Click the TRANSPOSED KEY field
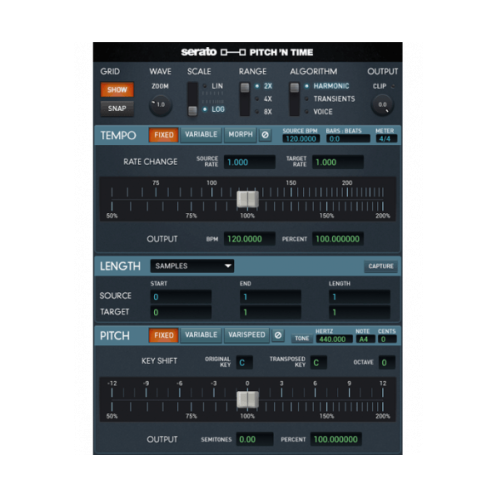 click(318, 363)
